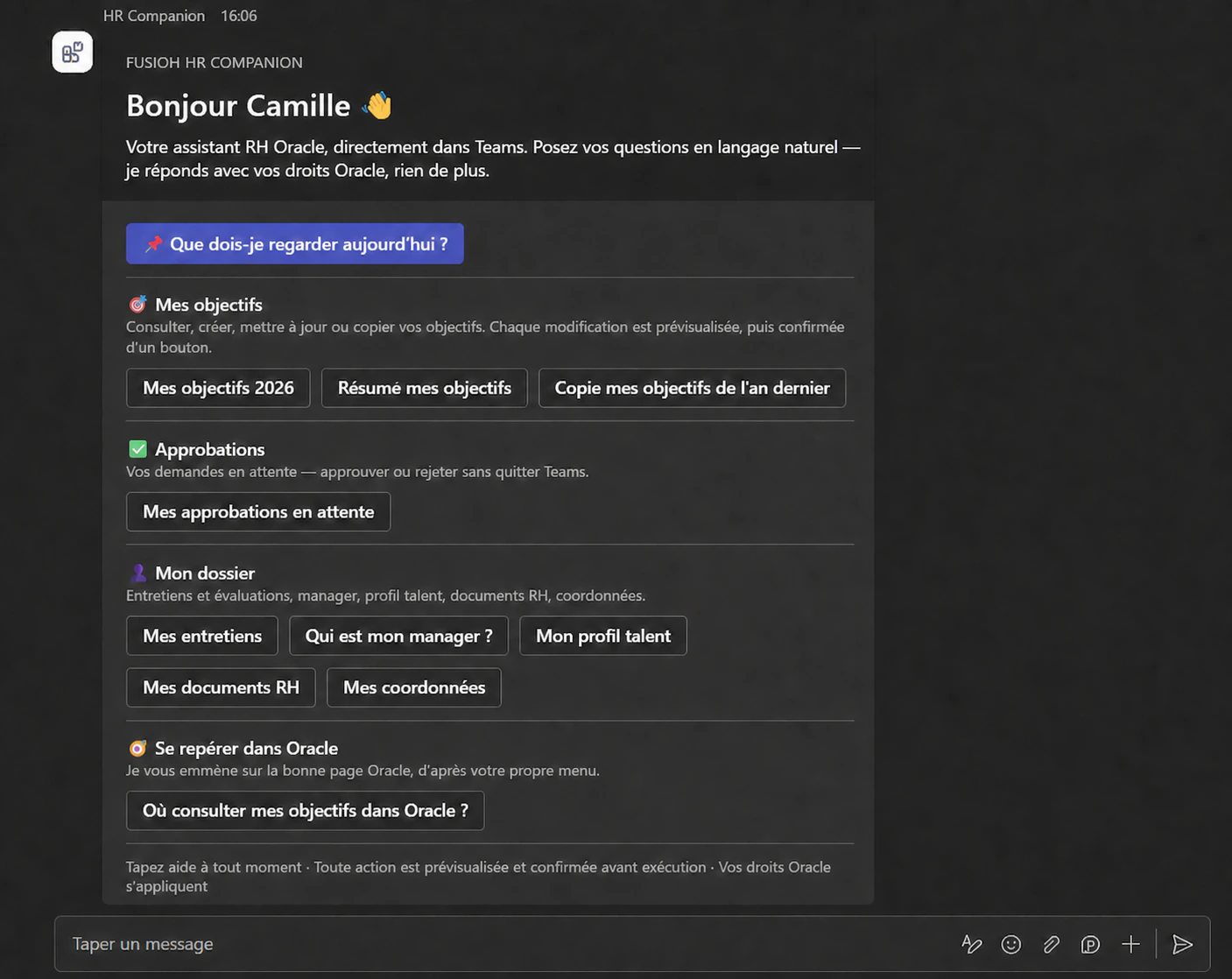Send the message with the arrow icon

(x=1182, y=944)
